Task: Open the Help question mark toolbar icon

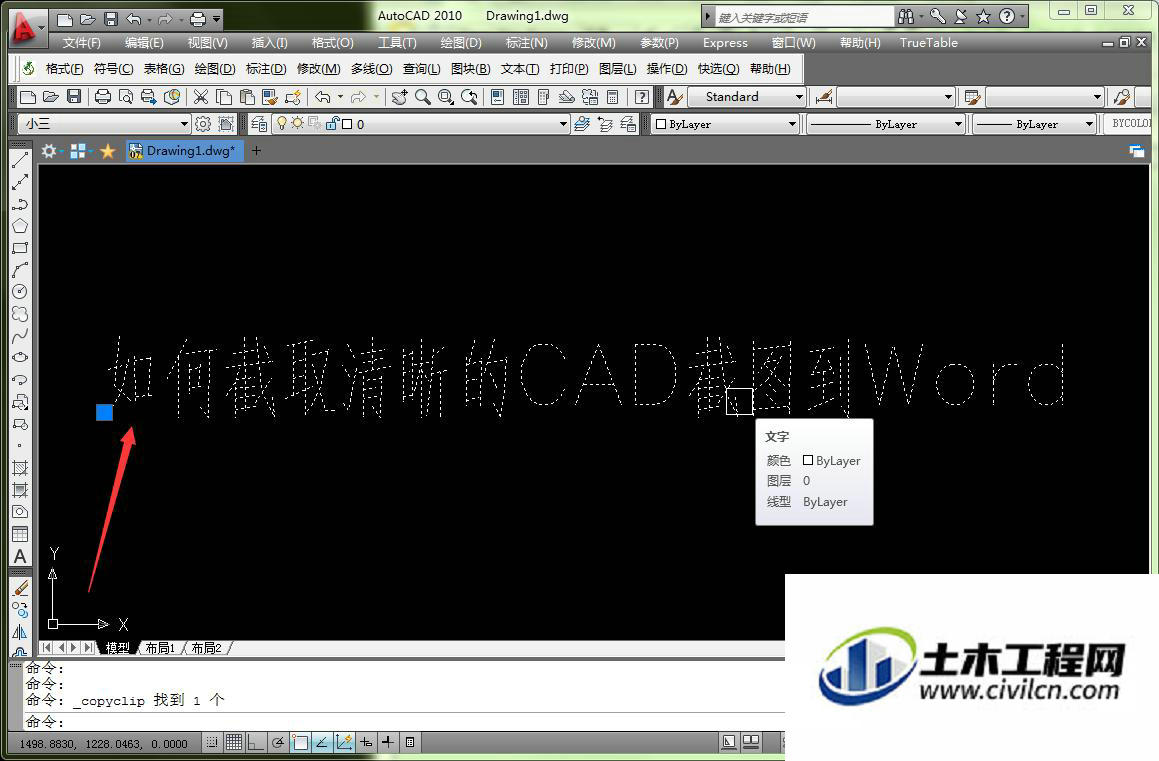Action: tap(642, 97)
